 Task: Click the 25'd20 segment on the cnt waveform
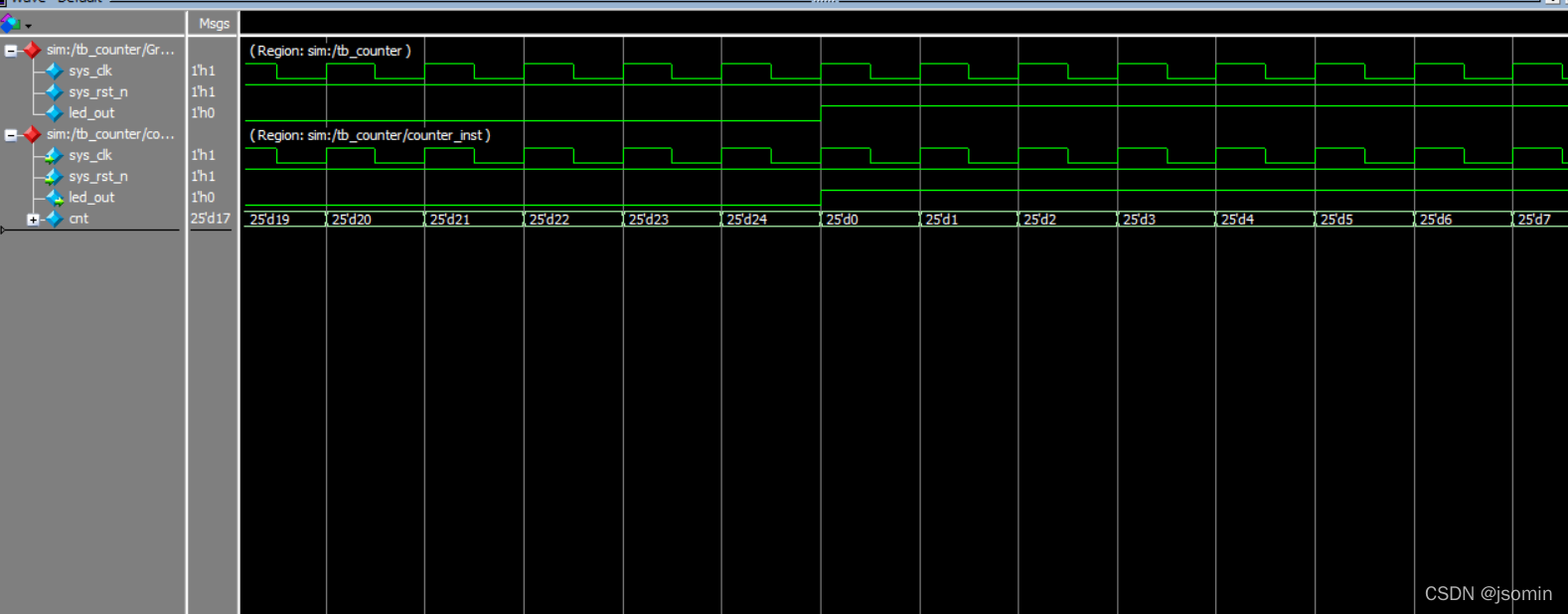tap(375, 219)
